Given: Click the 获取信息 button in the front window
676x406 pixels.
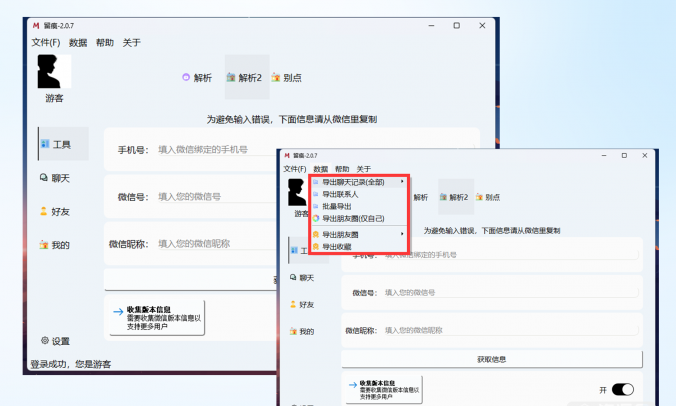Looking at the screenshot, I should point(492,359).
